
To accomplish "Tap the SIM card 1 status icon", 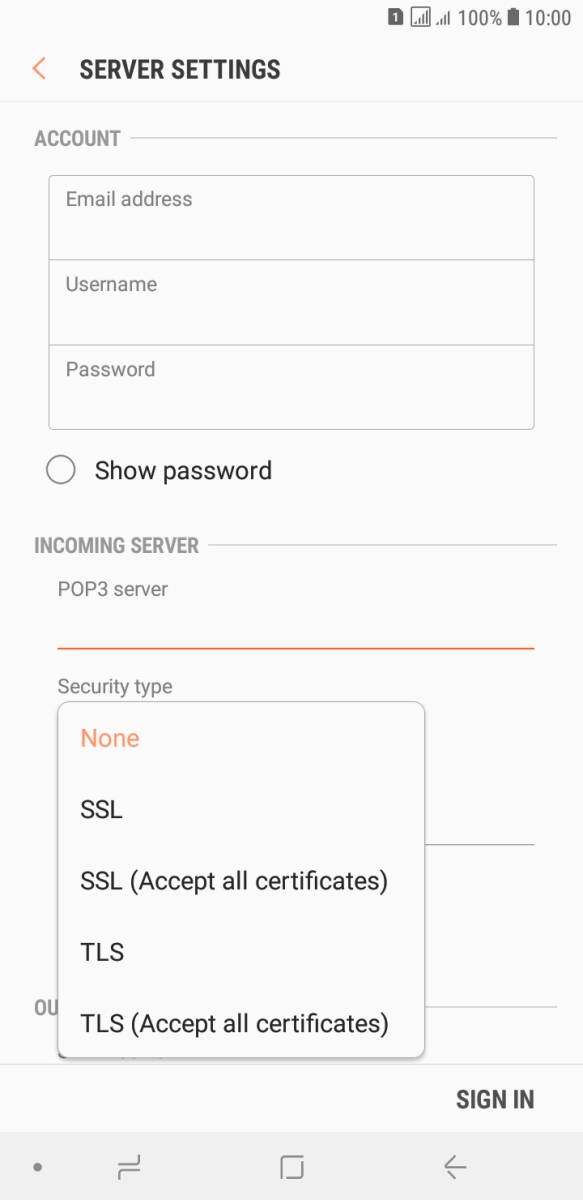I will [396, 17].
